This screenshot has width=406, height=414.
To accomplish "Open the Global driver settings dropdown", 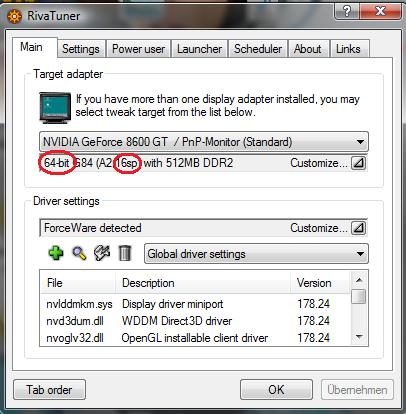I will (x=256, y=254).
